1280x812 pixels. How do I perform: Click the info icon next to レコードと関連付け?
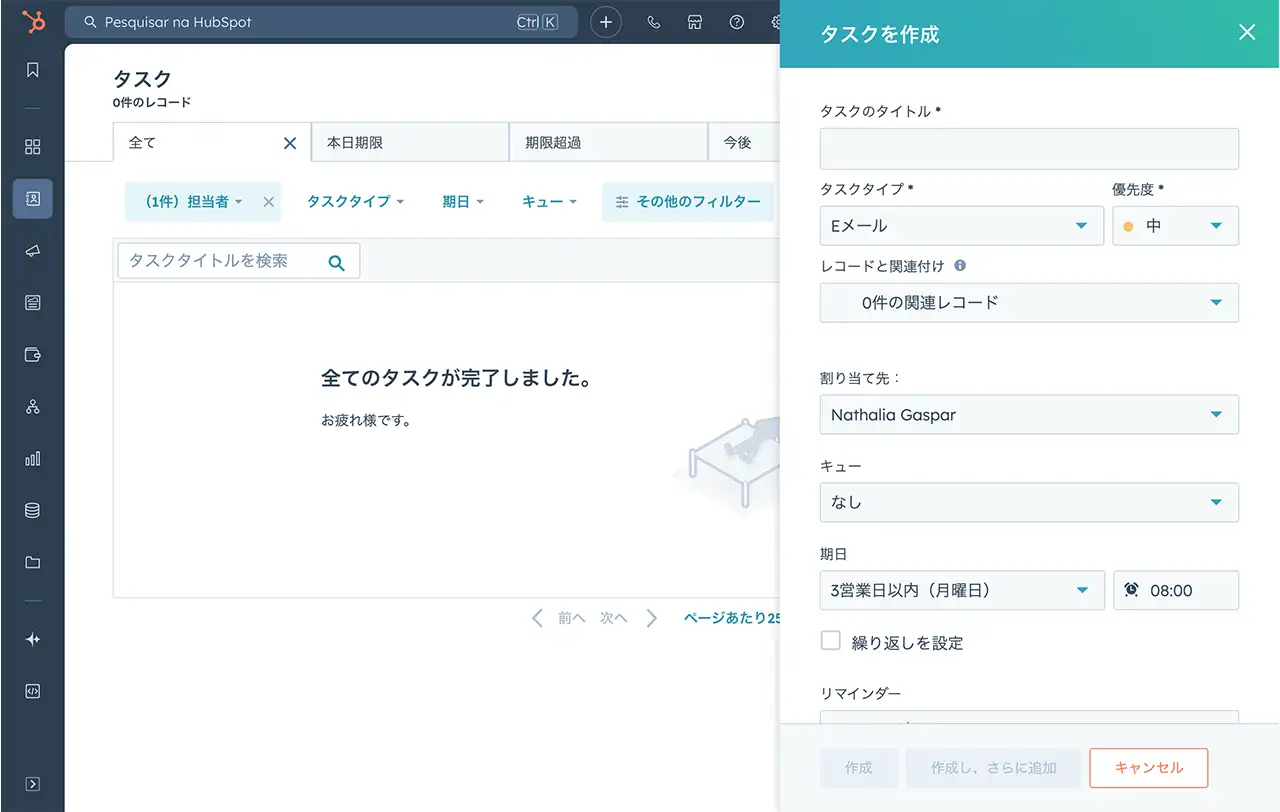(x=960, y=266)
